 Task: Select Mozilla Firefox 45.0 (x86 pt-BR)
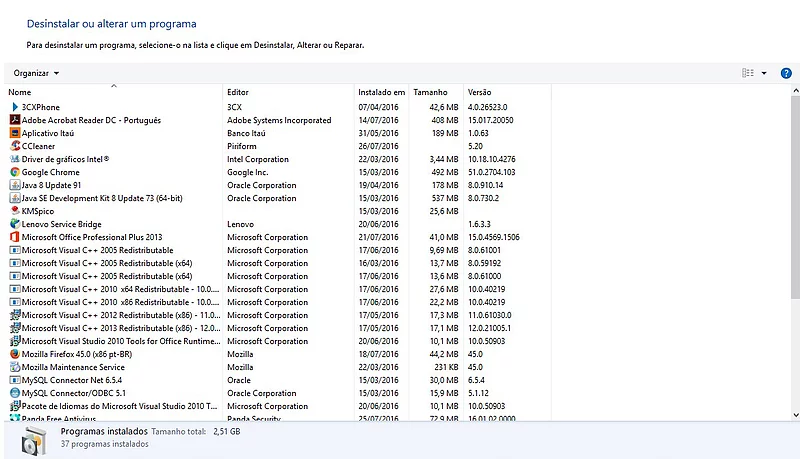[x=77, y=354]
